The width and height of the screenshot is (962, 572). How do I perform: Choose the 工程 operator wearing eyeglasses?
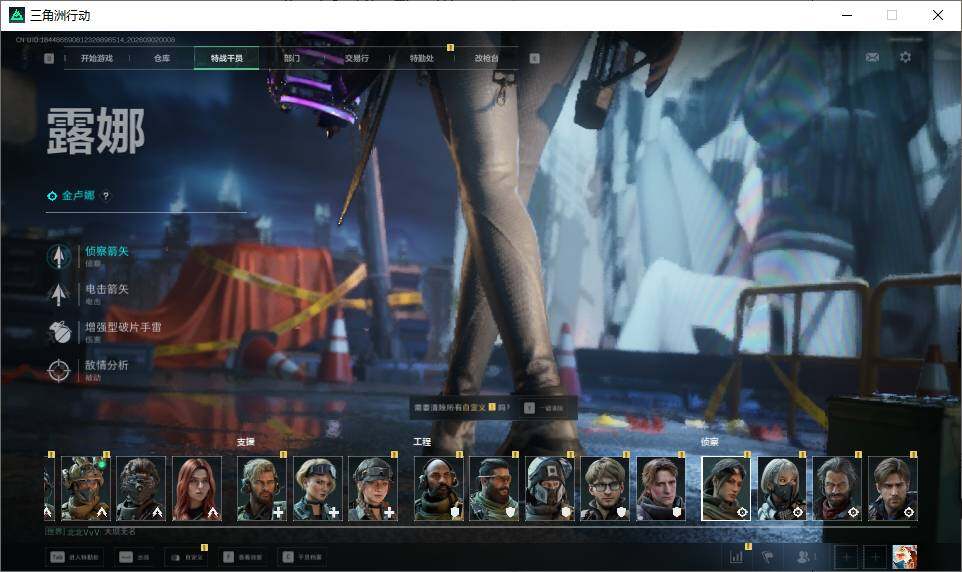point(605,489)
